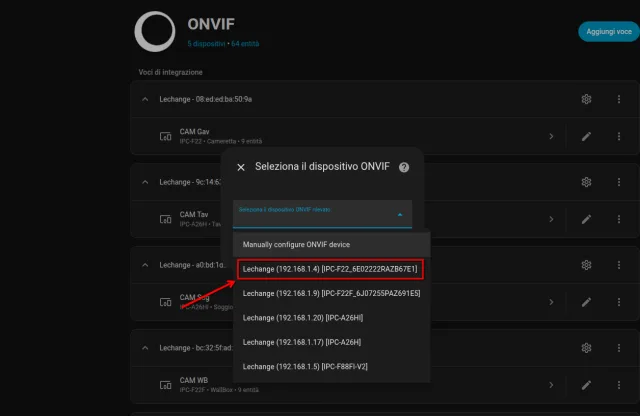Edit the CAM WB device with pencil icon

pos(587,384)
